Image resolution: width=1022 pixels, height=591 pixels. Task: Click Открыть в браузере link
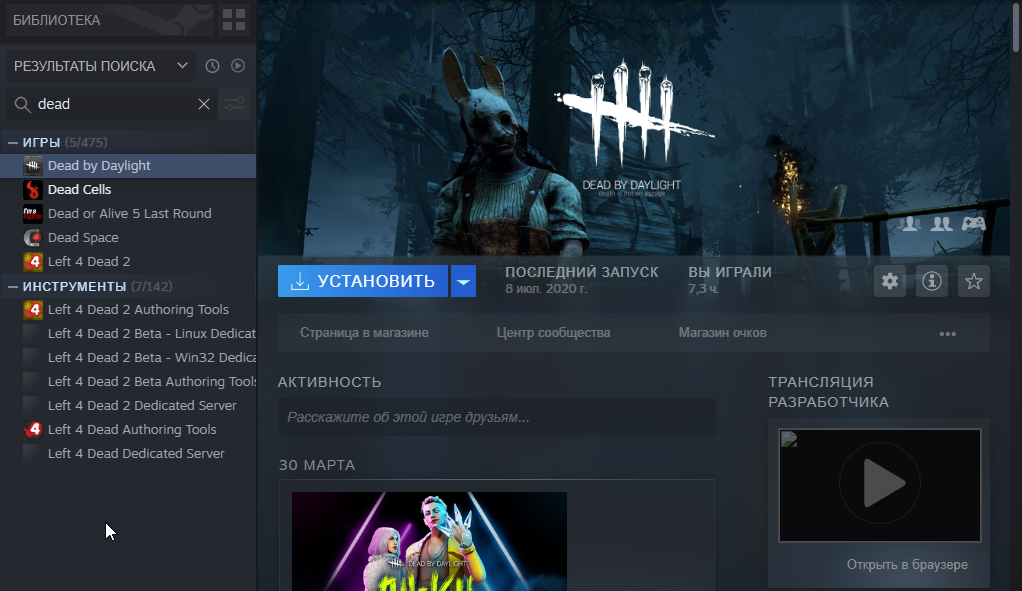coord(907,564)
